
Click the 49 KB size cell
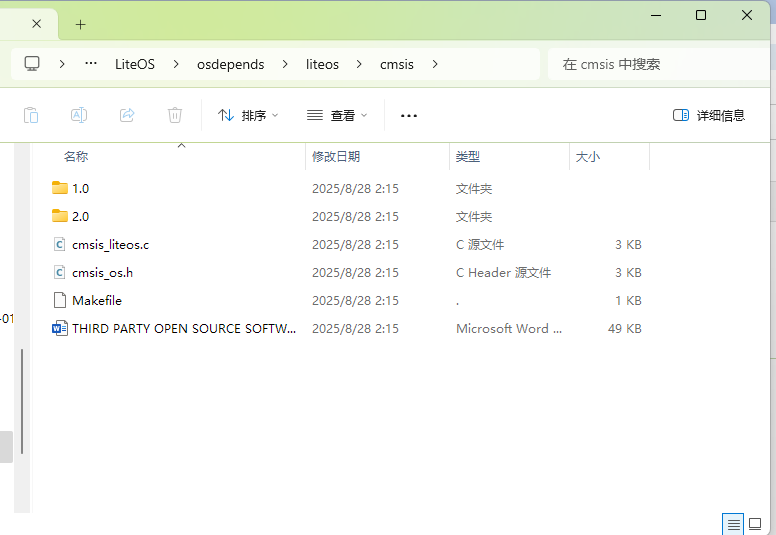tap(625, 329)
